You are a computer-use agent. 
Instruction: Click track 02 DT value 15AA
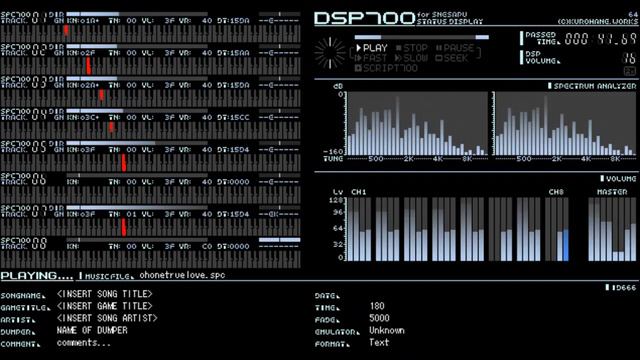click(x=240, y=53)
